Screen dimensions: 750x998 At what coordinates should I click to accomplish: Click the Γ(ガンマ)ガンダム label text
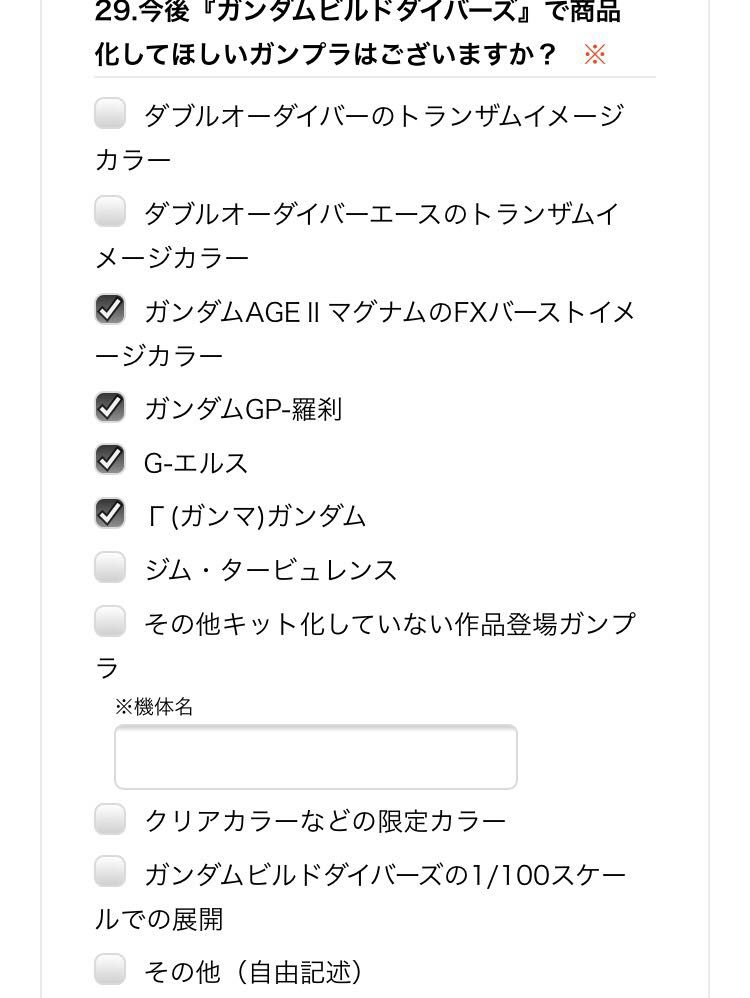255,516
